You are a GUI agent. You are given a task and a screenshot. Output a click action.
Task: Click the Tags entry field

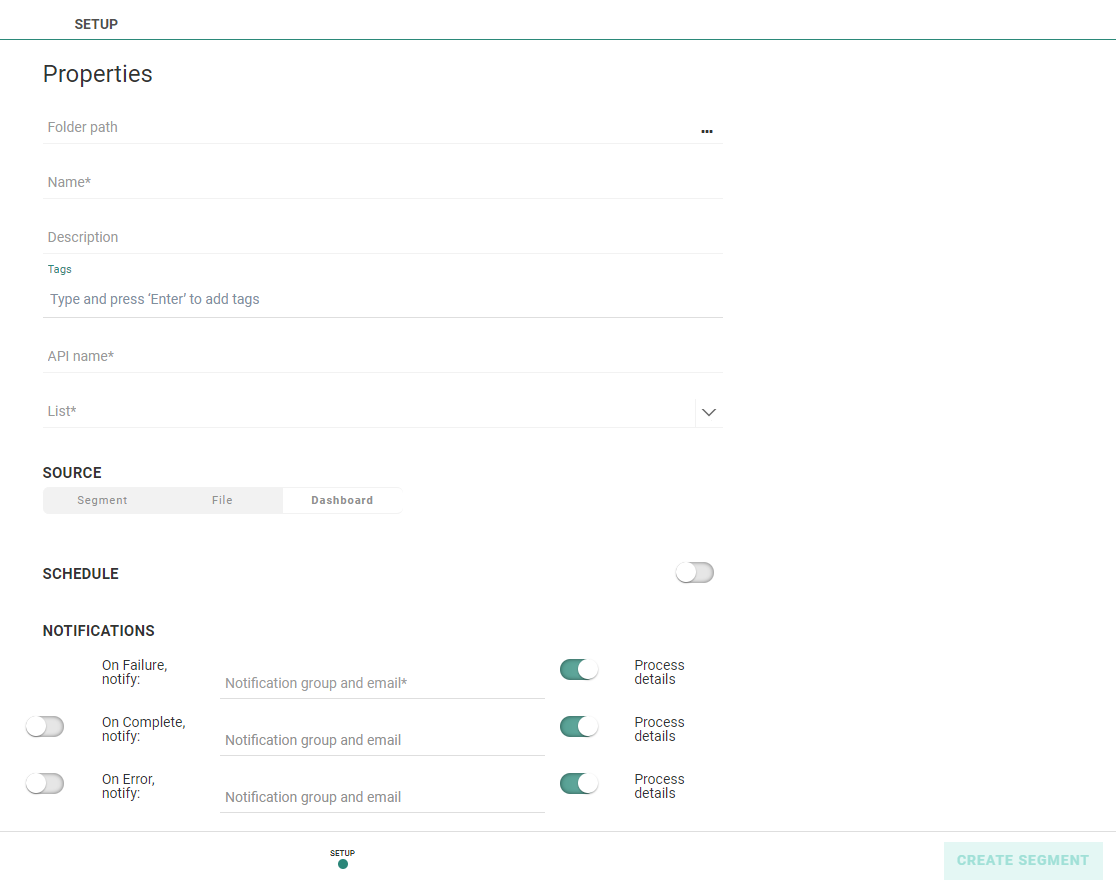pos(380,299)
